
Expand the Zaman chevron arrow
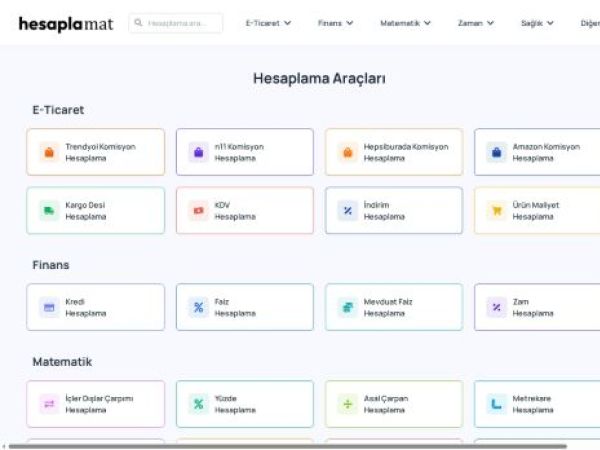(x=490, y=23)
